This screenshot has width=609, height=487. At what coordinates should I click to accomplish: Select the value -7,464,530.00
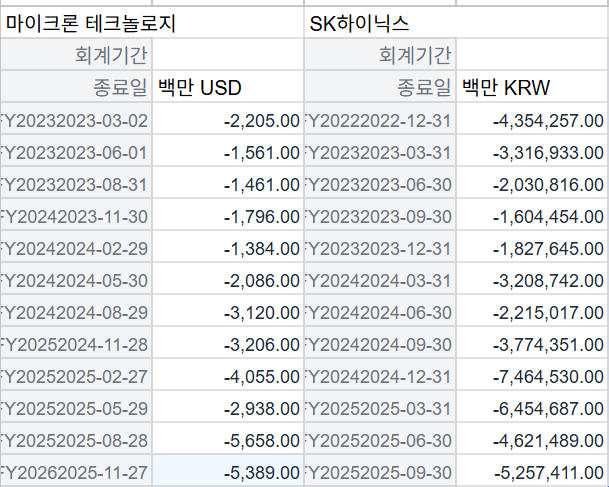coord(532,375)
